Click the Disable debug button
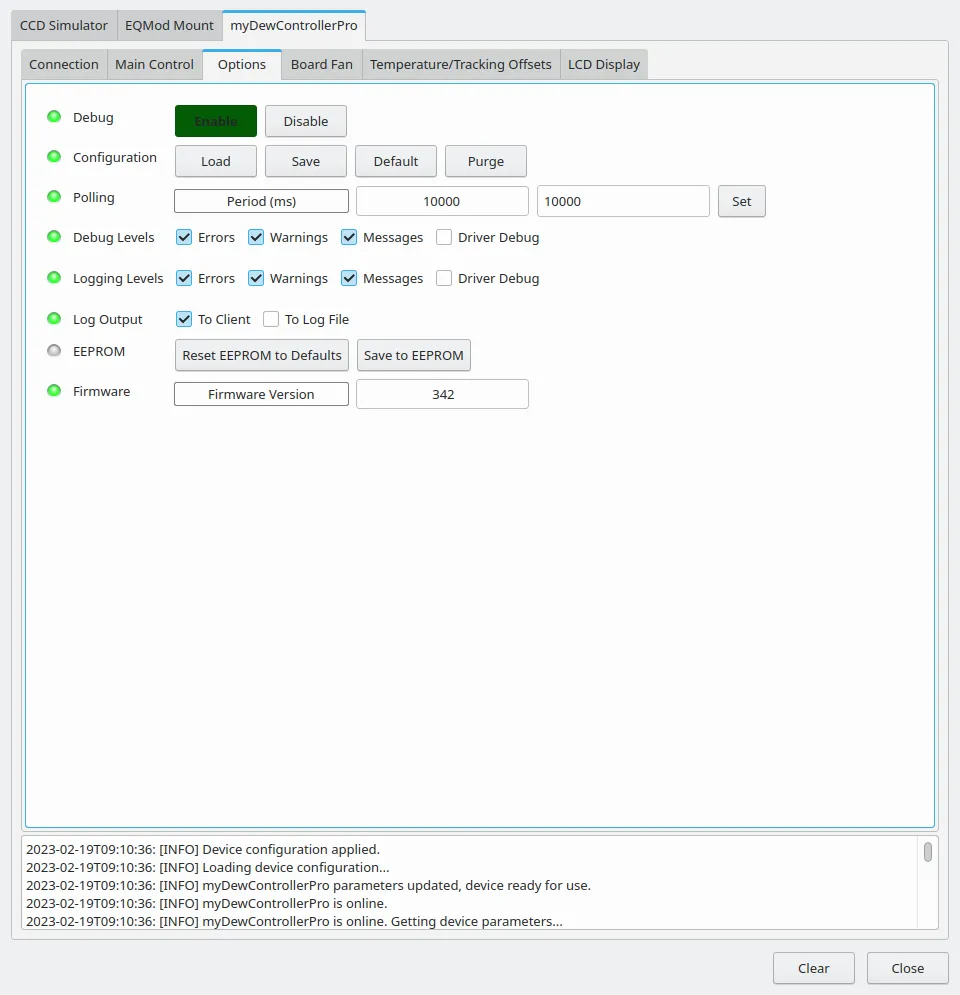Screen dimensions: 960x995 pos(306,121)
